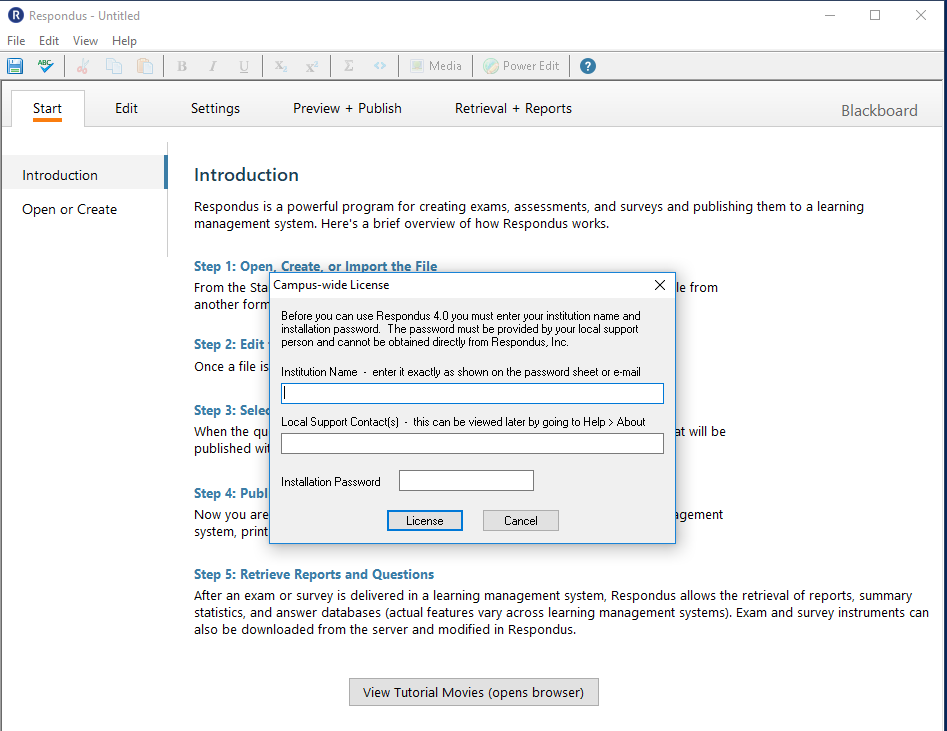Focus the Institution Name field
The image size is (947, 731).
(472, 393)
